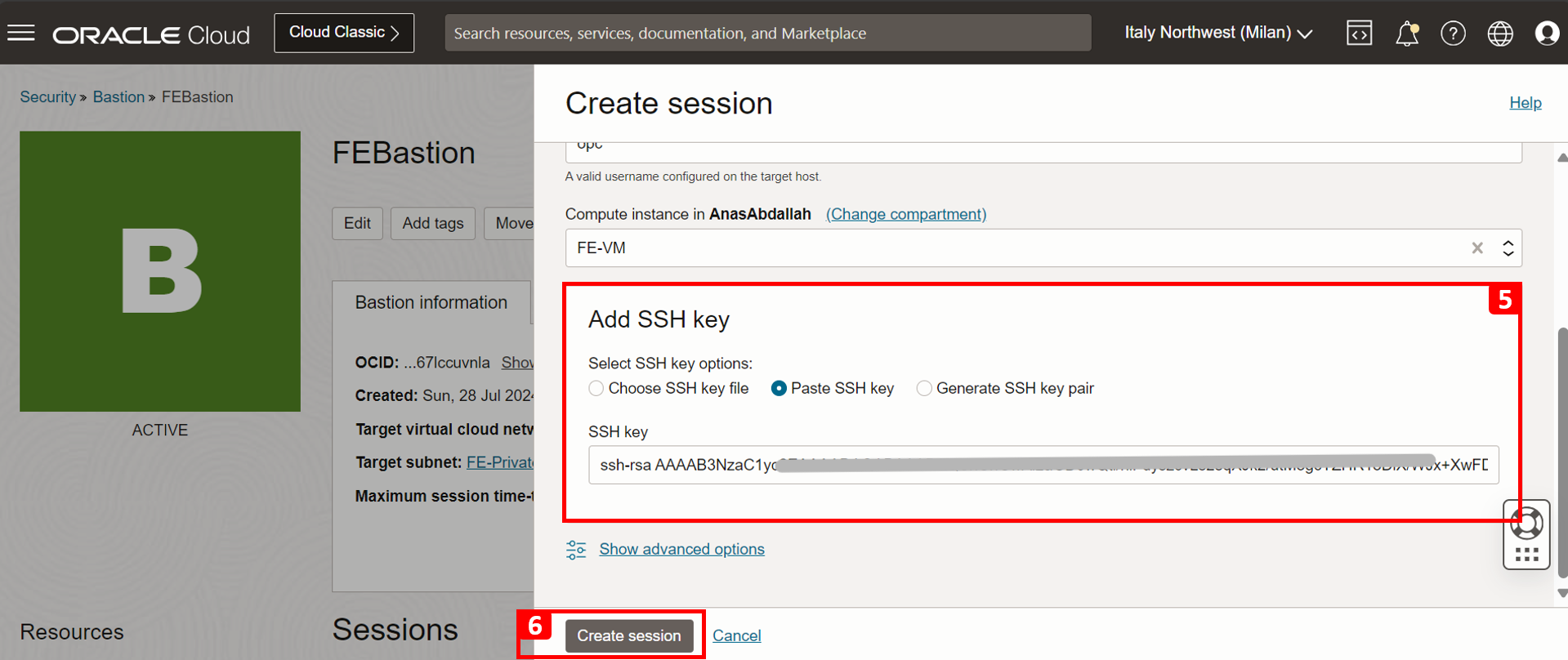Click the advanced options sliders icon
The image size is (1568, 660).
[576, 550]
